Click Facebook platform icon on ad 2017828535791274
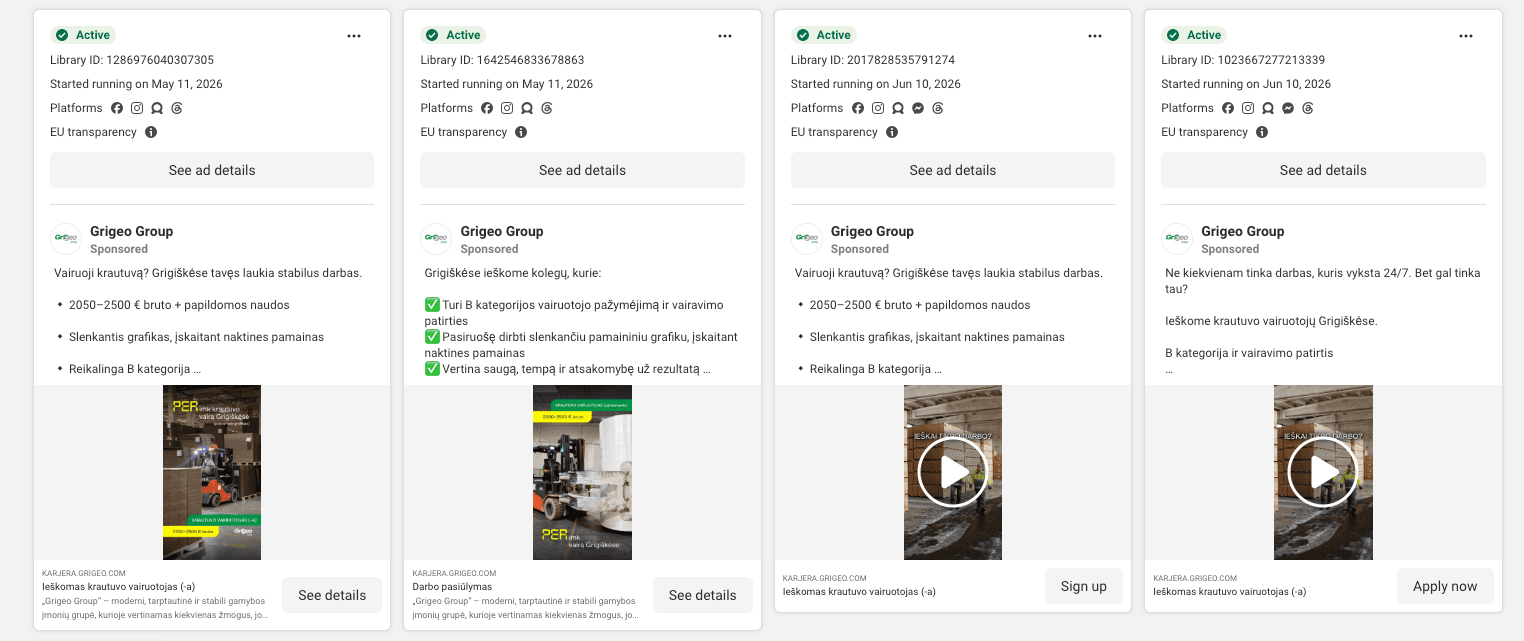 click(x=858, y=108)
